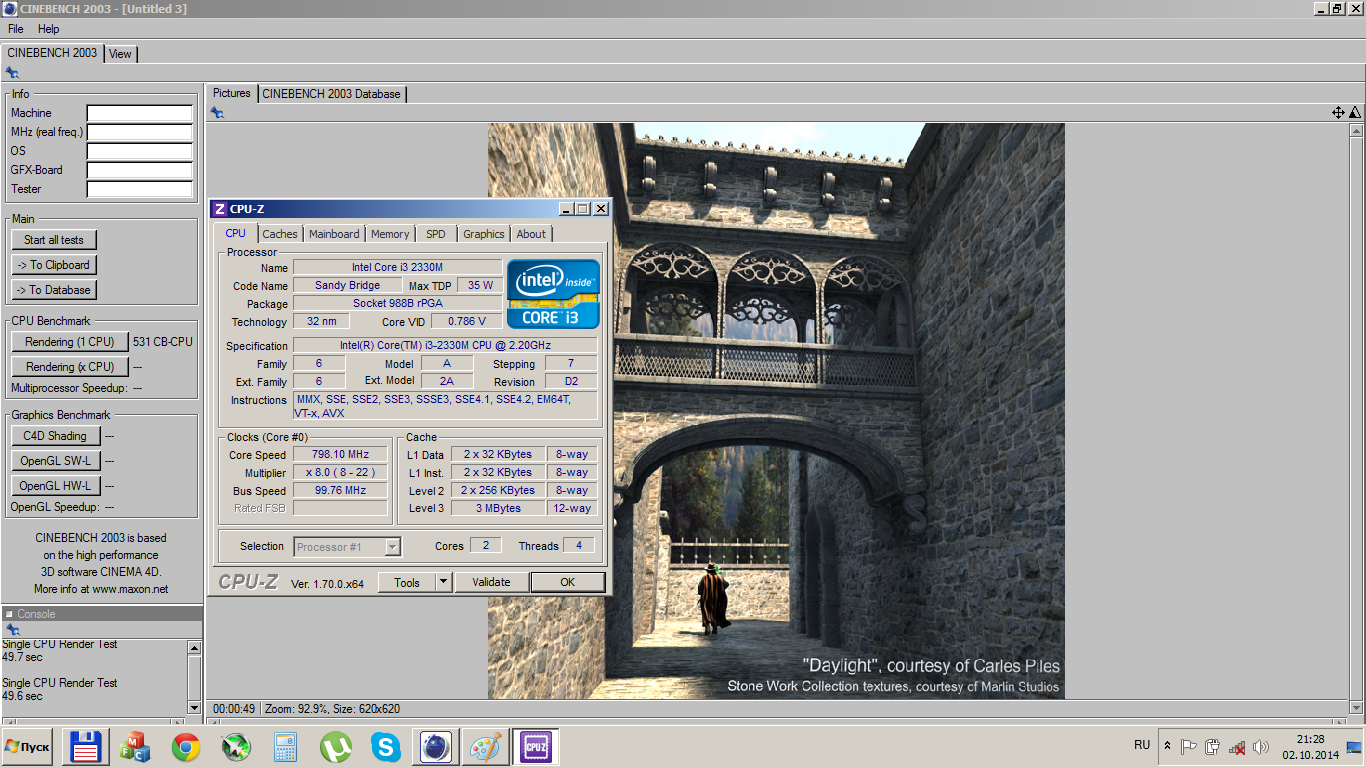Click the four-arrow move icon in picture viewer

click(x=1338, y=113)
